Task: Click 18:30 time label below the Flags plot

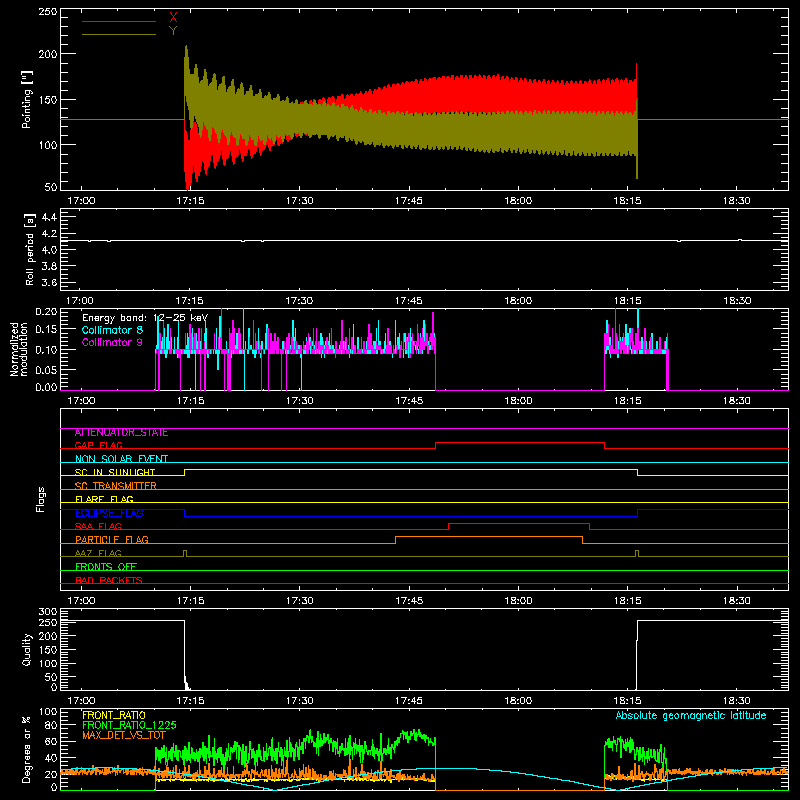Action: coord(736,601)
